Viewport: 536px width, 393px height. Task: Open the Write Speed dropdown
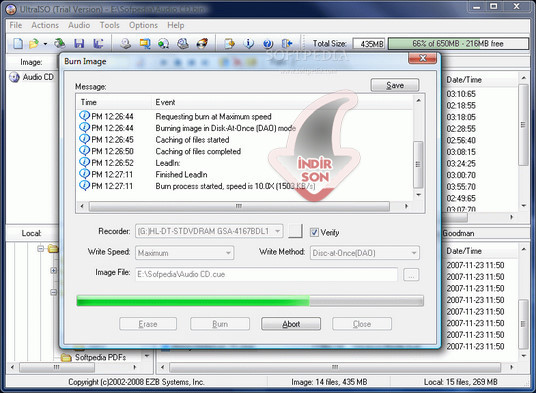(228, 253)
